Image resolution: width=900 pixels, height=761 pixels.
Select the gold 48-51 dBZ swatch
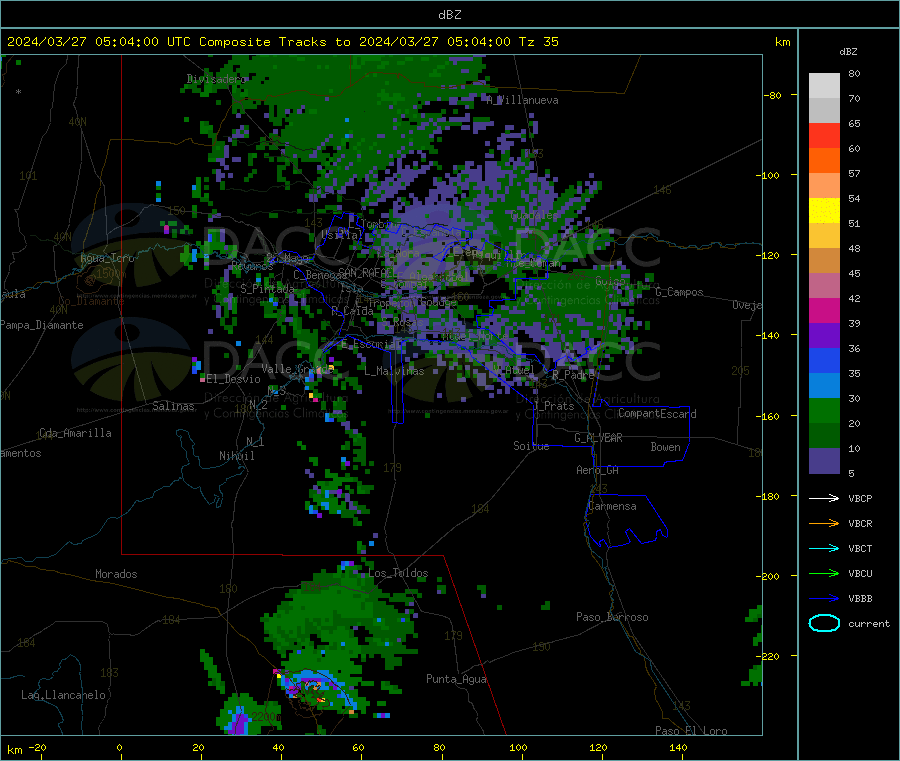pos(824,235)
